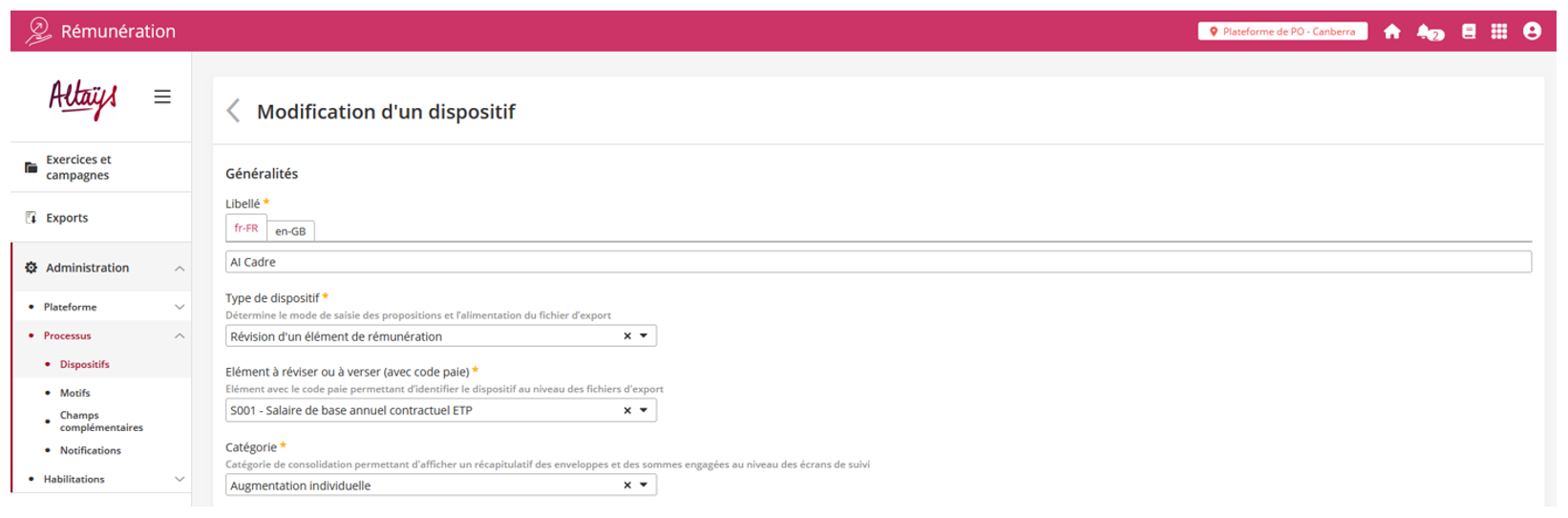1568x518 pixels.
Task: Click the Plateforme de PO - Canberra button
Action: point(1282,32)
